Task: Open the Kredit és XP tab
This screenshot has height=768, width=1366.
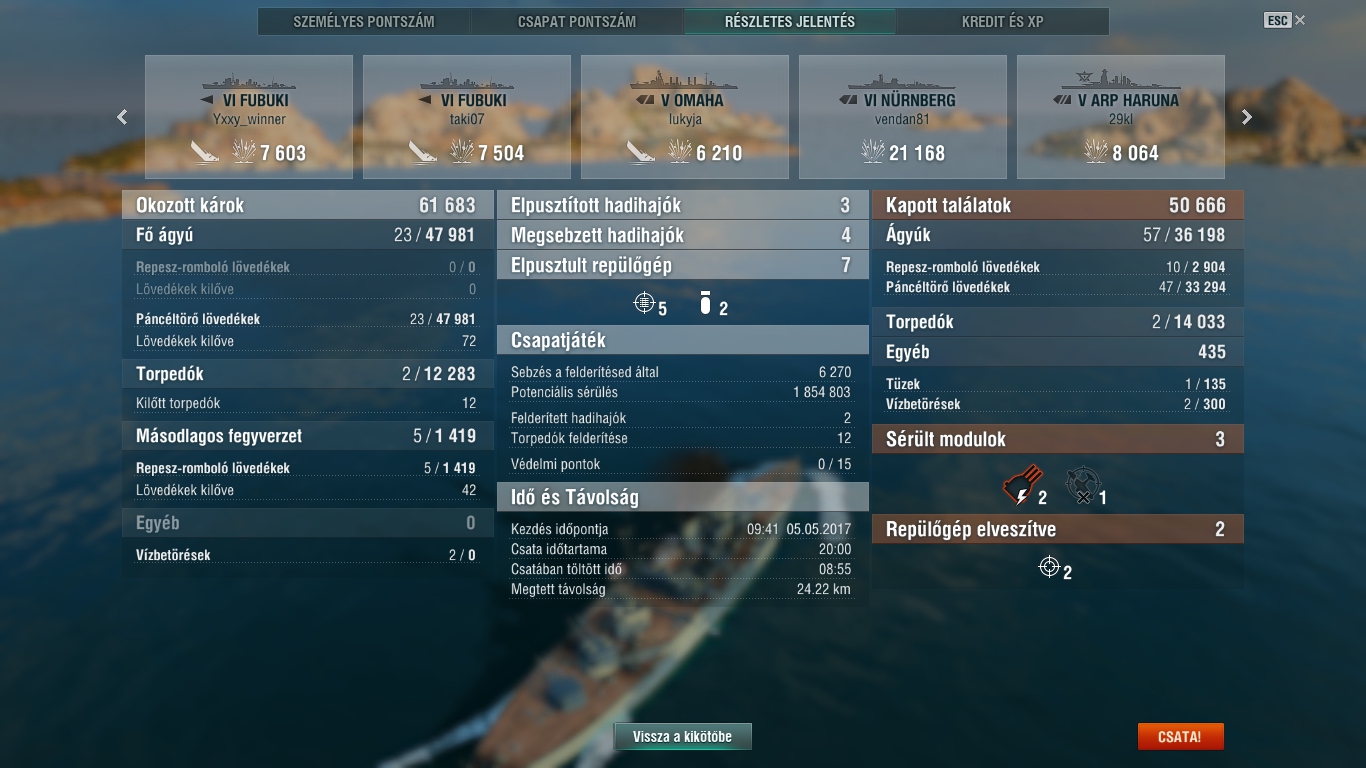Action: [1003, 21]
